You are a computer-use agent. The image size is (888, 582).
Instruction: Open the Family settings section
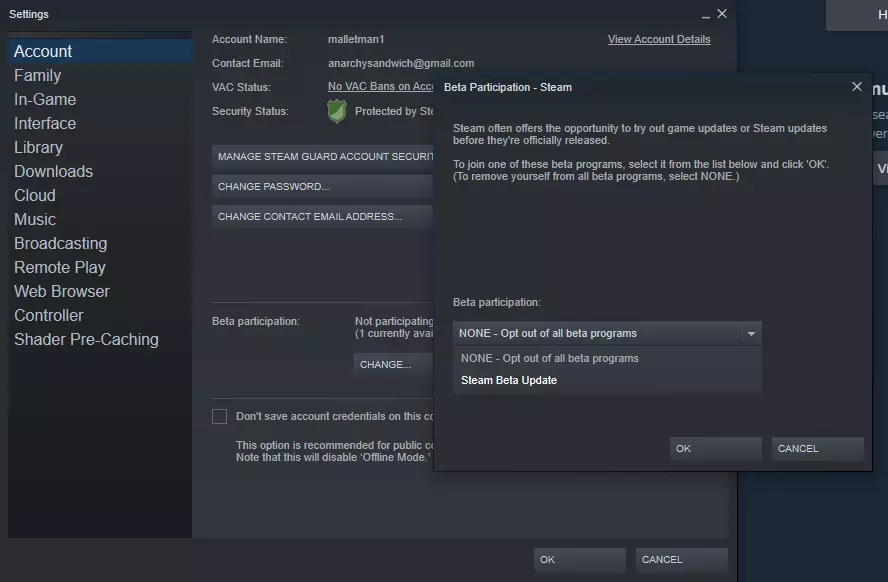pyautogui.click(x=100, y=75)
